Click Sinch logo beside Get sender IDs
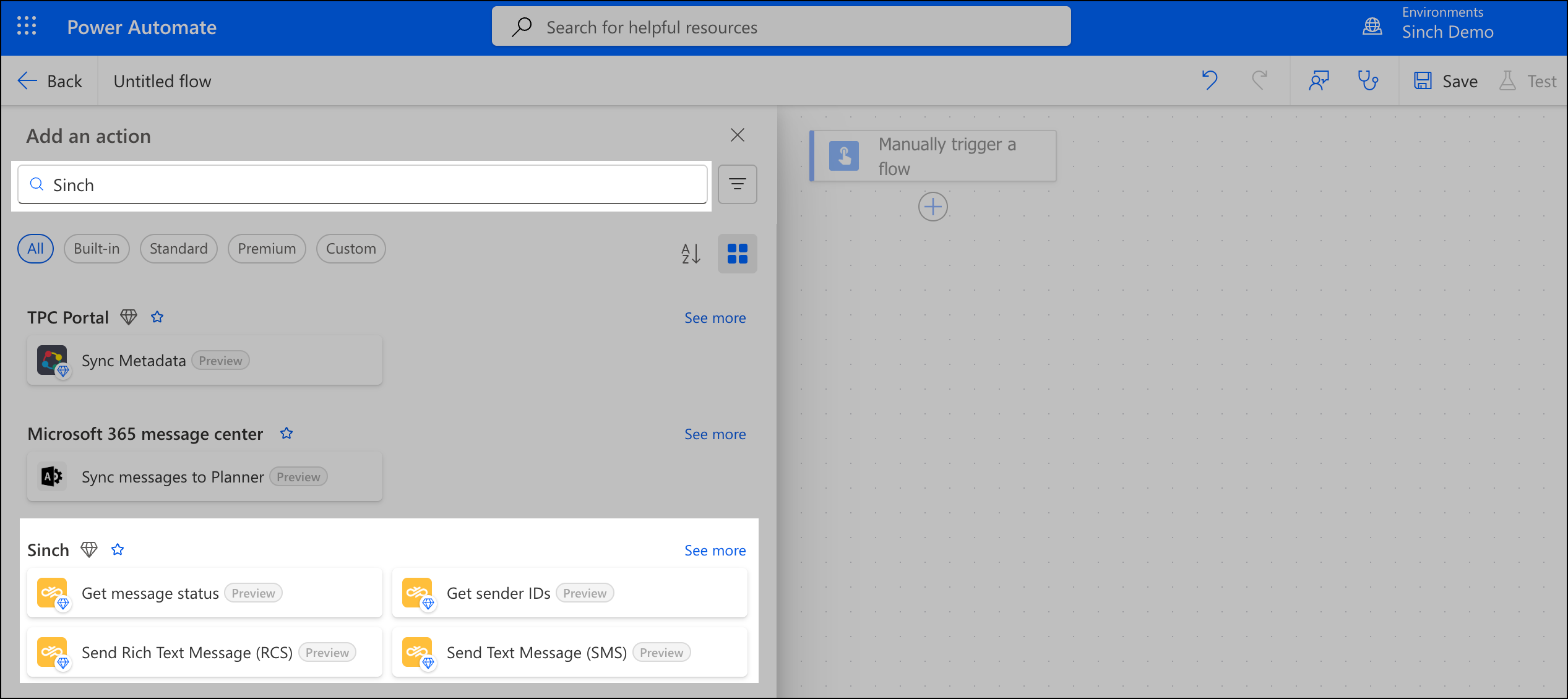This screenshot has height=699, width=1568. tap(417, 593)
